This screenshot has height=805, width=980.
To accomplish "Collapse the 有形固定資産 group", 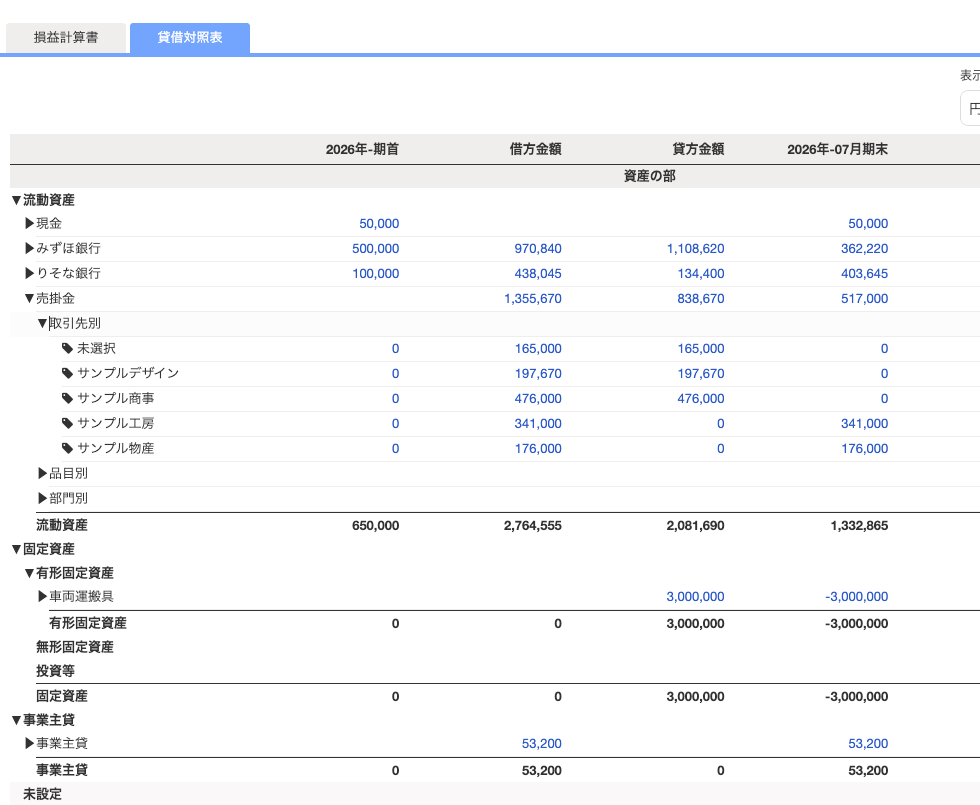I will coord(29,572).
